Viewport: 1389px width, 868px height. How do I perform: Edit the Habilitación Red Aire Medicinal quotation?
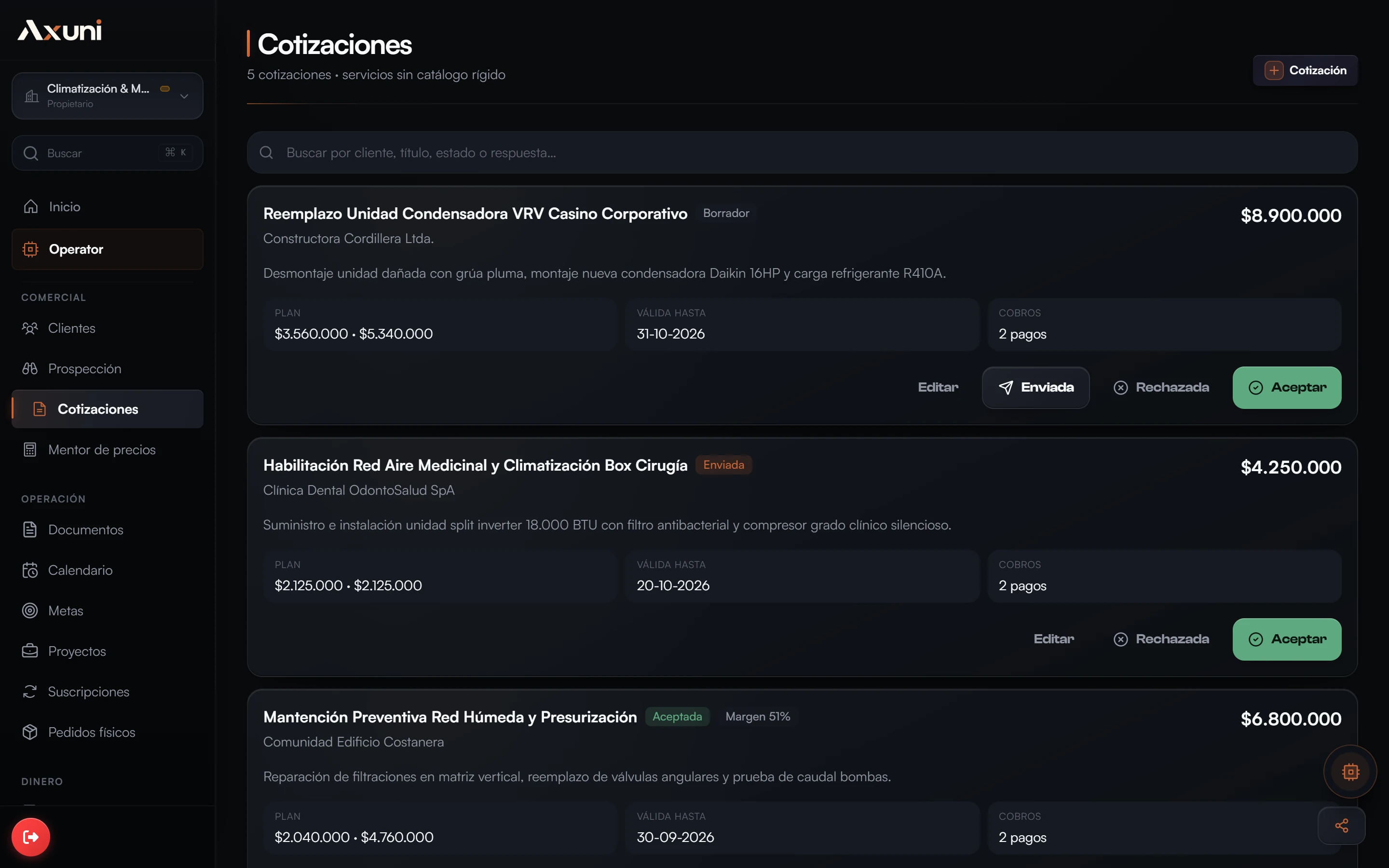1054,639
